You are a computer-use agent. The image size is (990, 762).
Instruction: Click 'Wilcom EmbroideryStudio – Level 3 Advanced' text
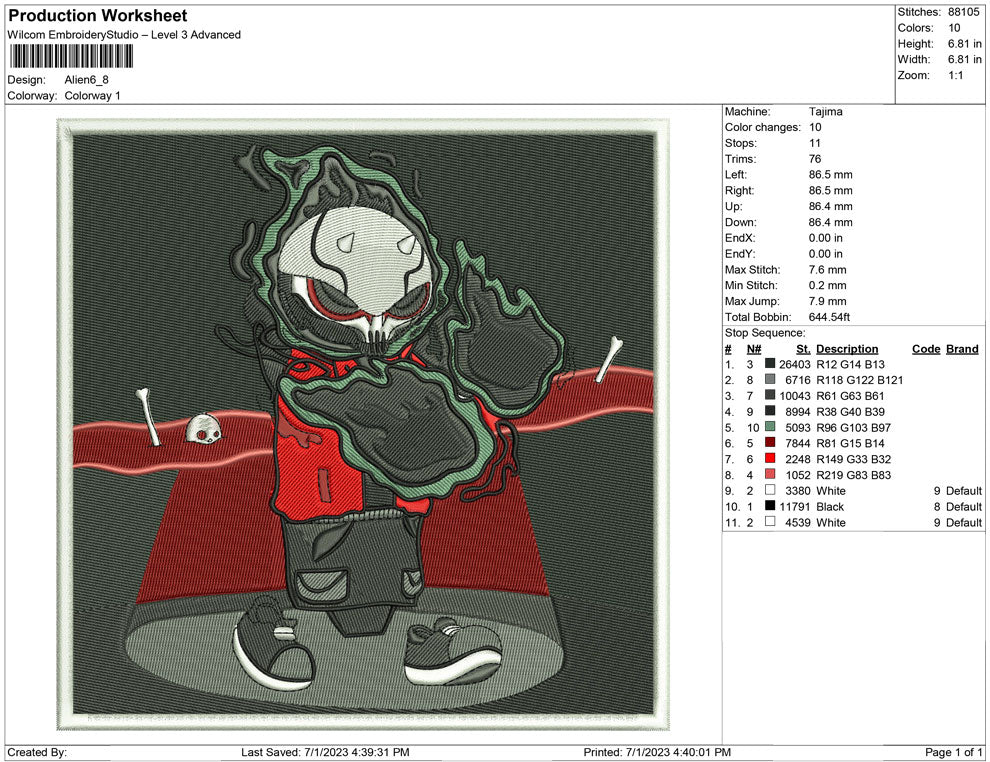(x=124, y=35)
